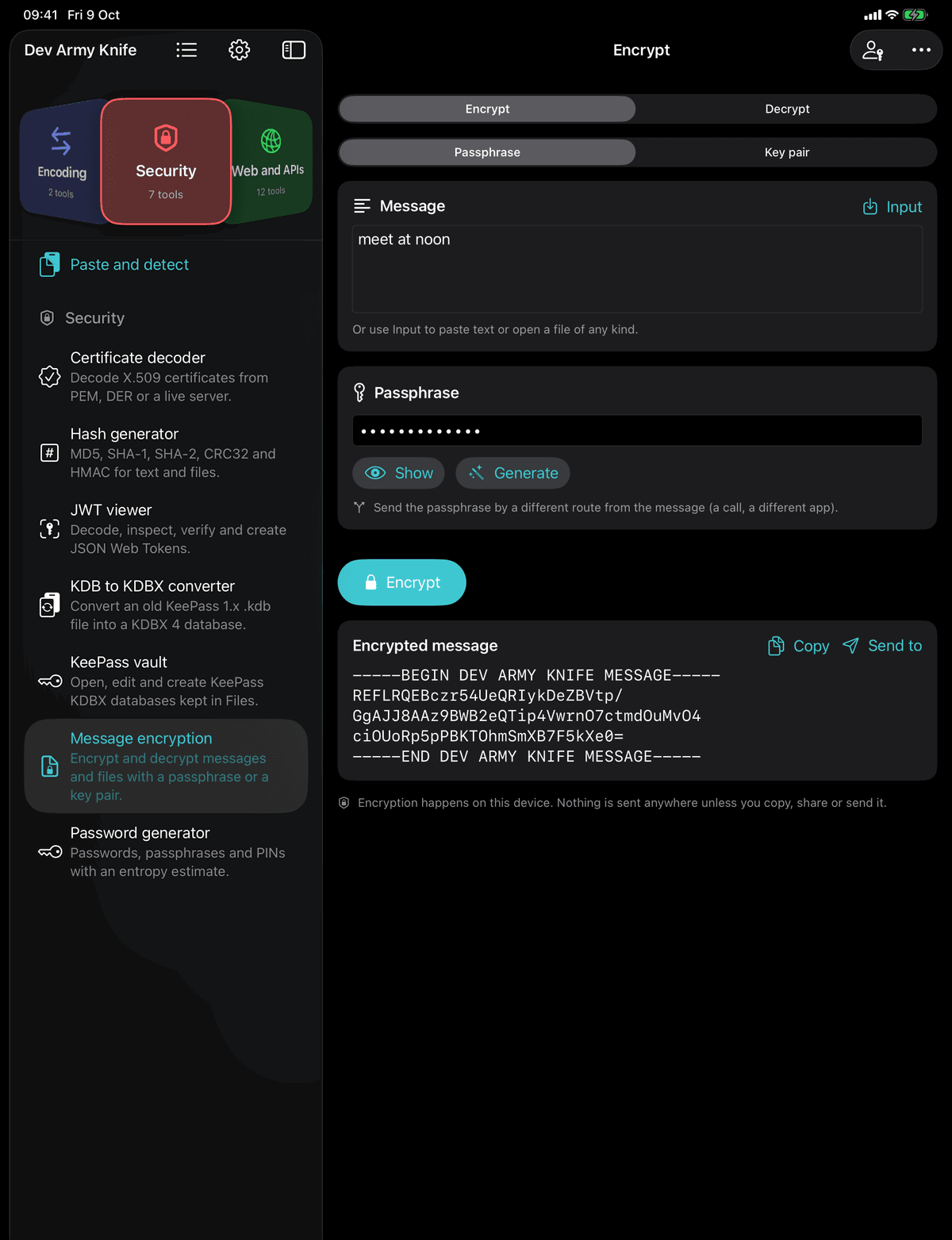Generate a new passphrase

(x=512, y=473)
